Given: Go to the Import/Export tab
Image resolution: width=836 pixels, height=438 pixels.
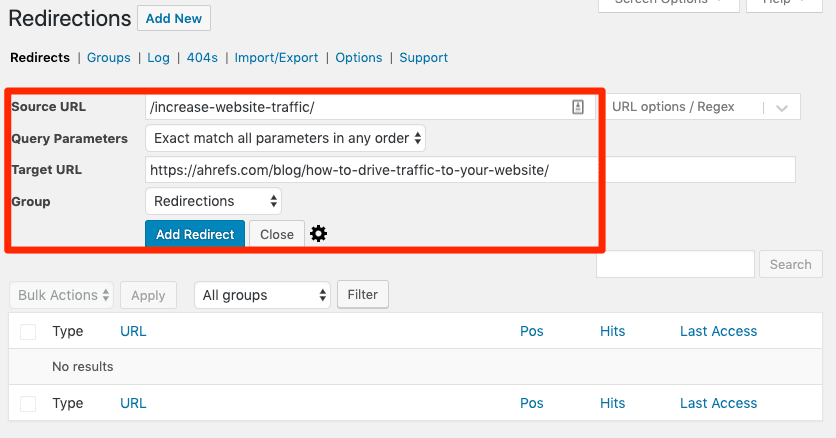Looking at the screenshot, I should (x=277, y=58).
